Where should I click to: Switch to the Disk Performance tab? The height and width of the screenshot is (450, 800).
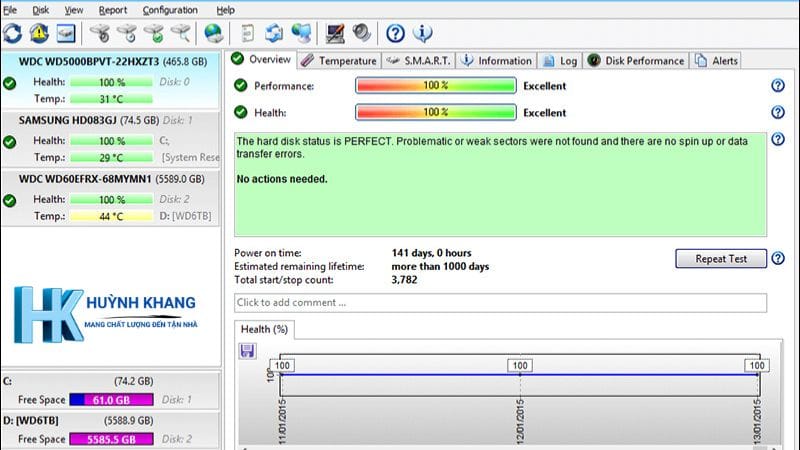636,61
